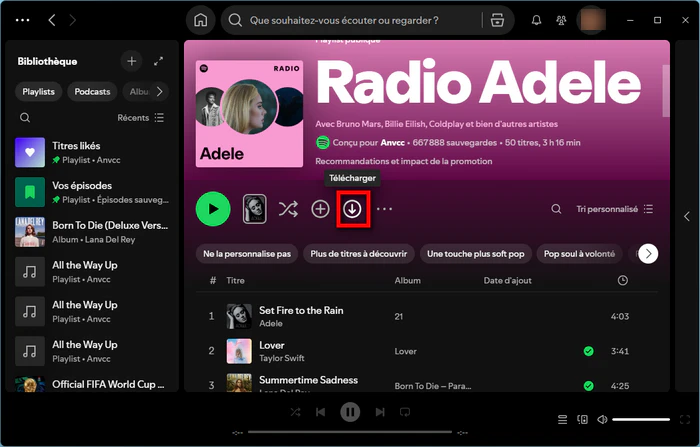Expand the right side panel chevron
Viewport: 700px width, 447px height.
click(687, 217)
